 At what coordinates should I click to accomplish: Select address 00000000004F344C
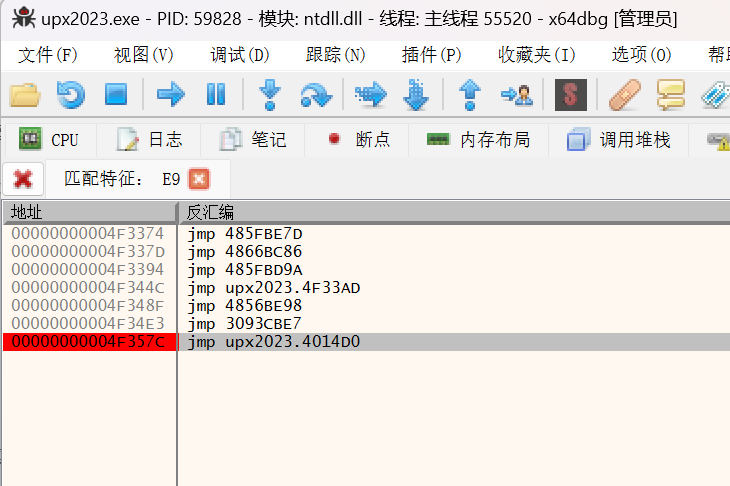pyautogui.click(x=88, y=288)
